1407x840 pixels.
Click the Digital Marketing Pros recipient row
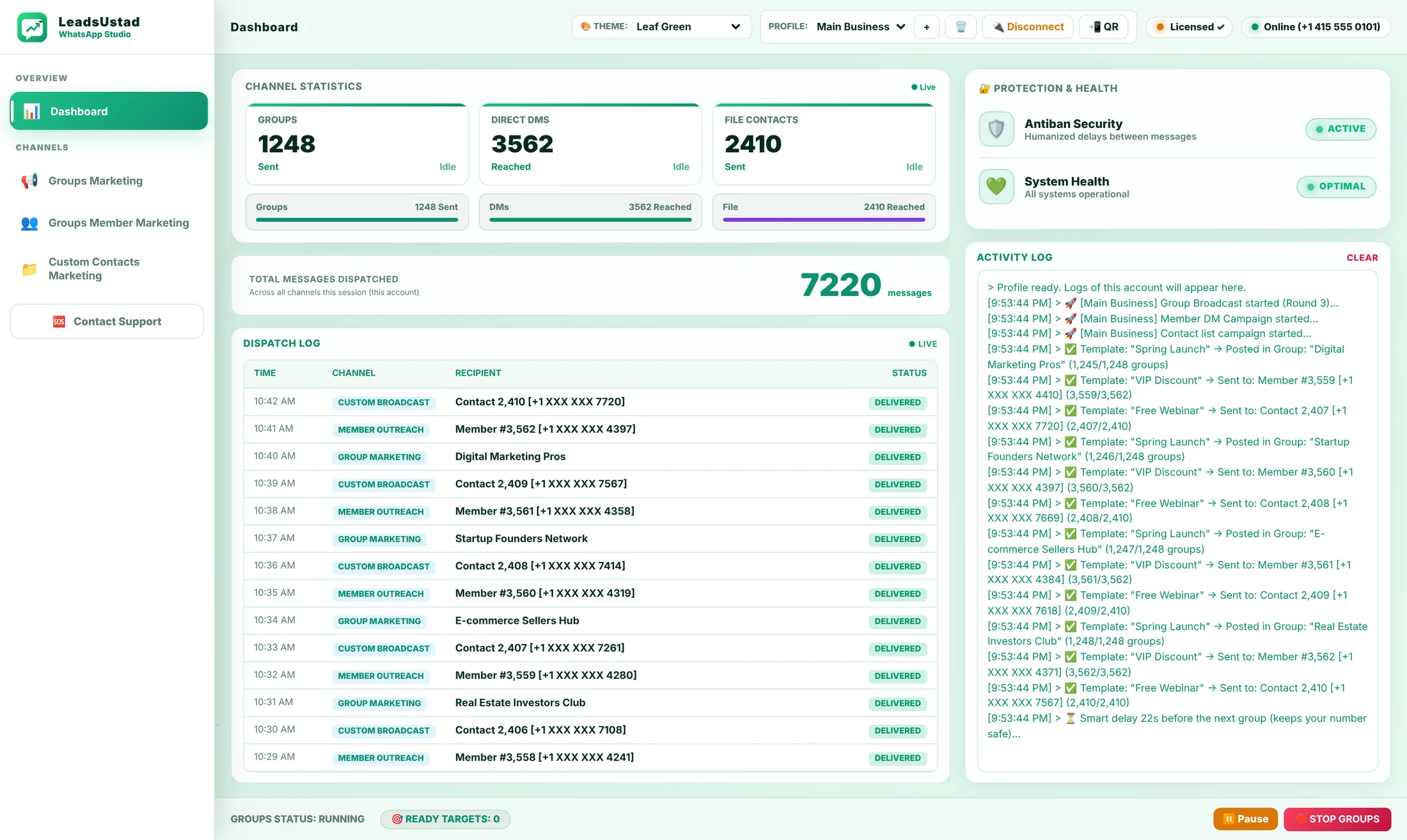(x=590, y=456)
